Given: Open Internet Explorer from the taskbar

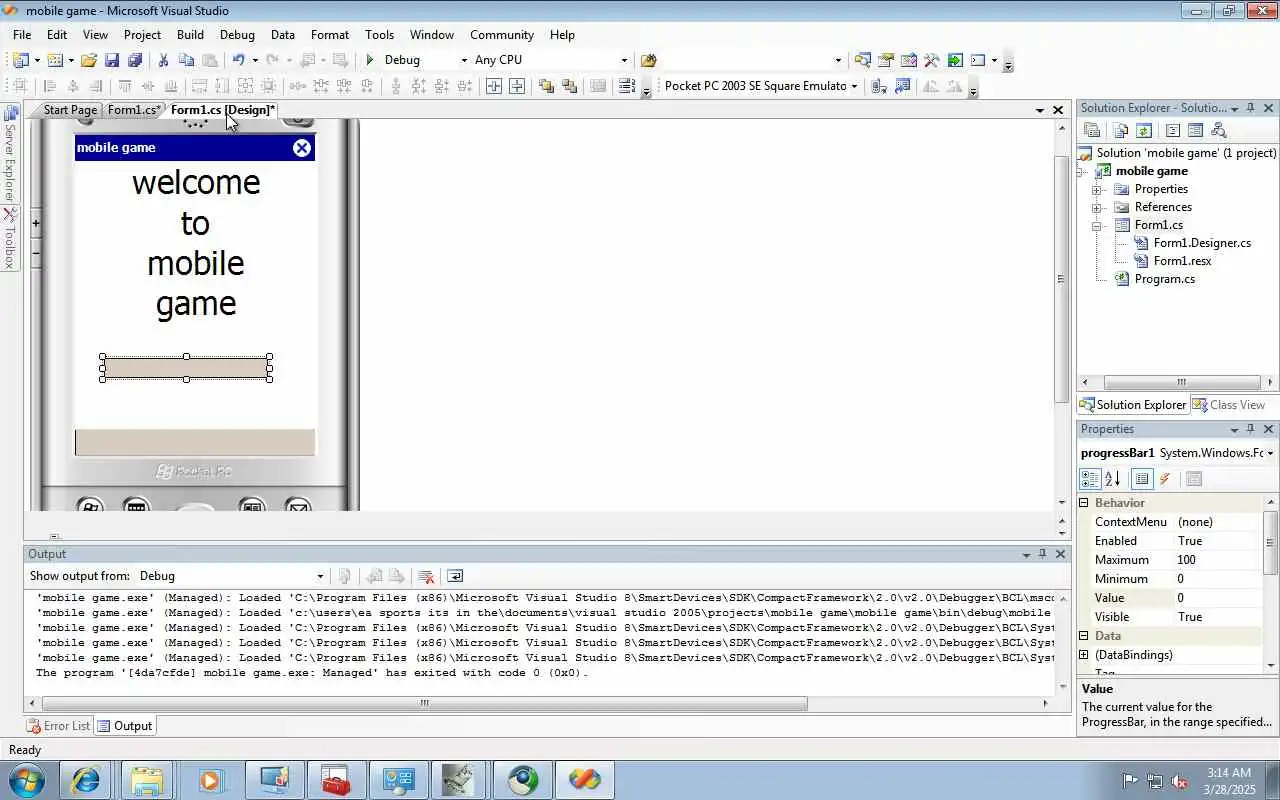Looking at the screenshot, I should click(85, 779).
